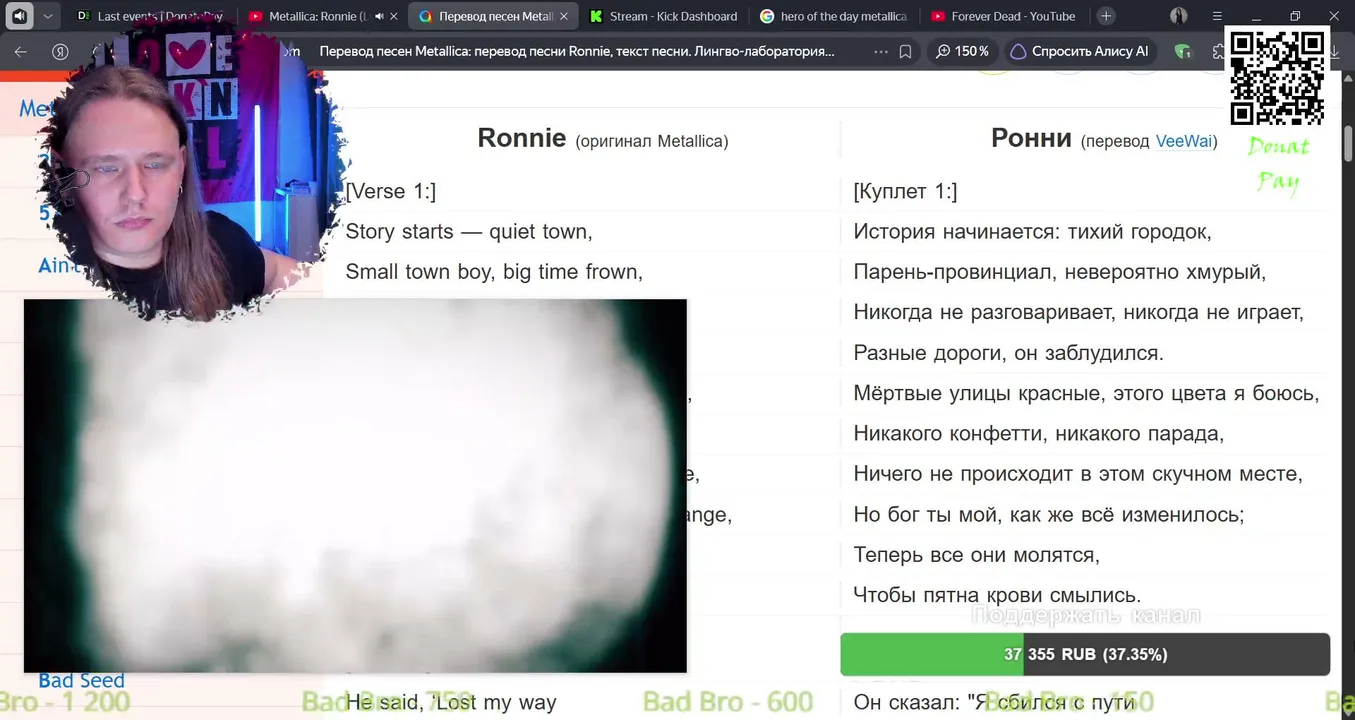
Task: Click Спросить Алису AI button
Action: [1079, 51]
